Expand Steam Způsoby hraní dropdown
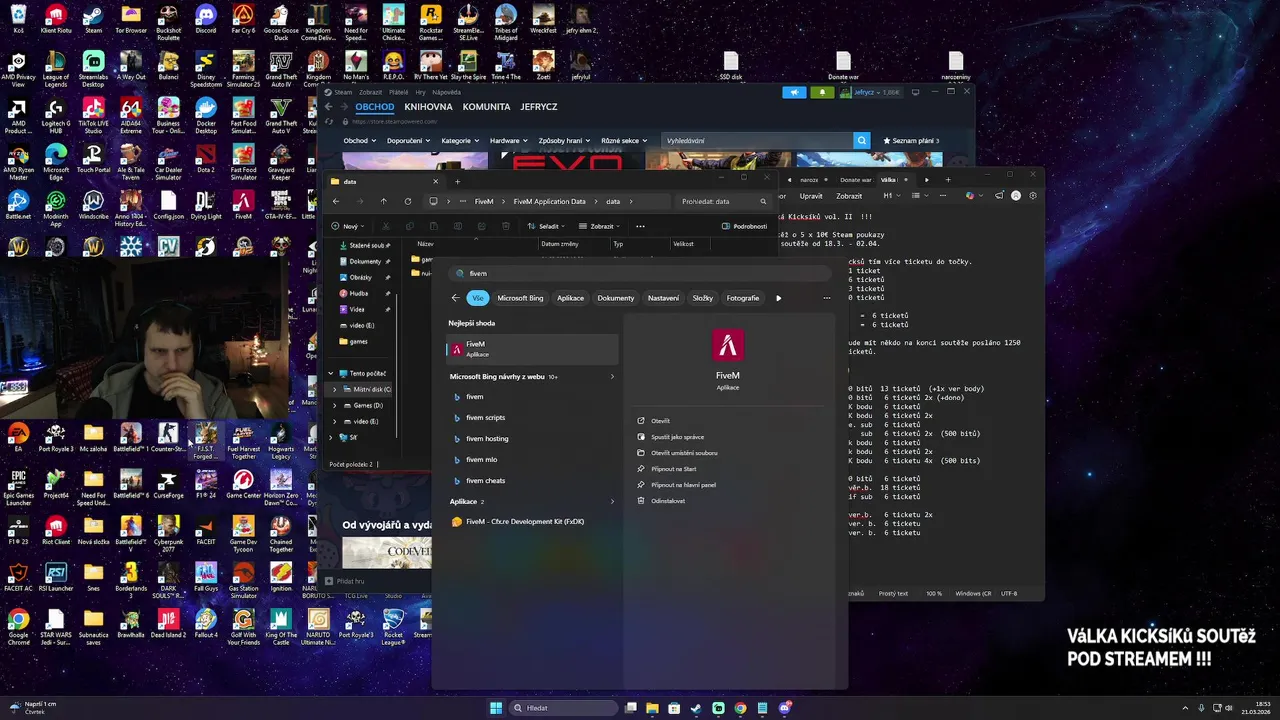Viewport: 1280px width, 720px height. click(564, 141)
